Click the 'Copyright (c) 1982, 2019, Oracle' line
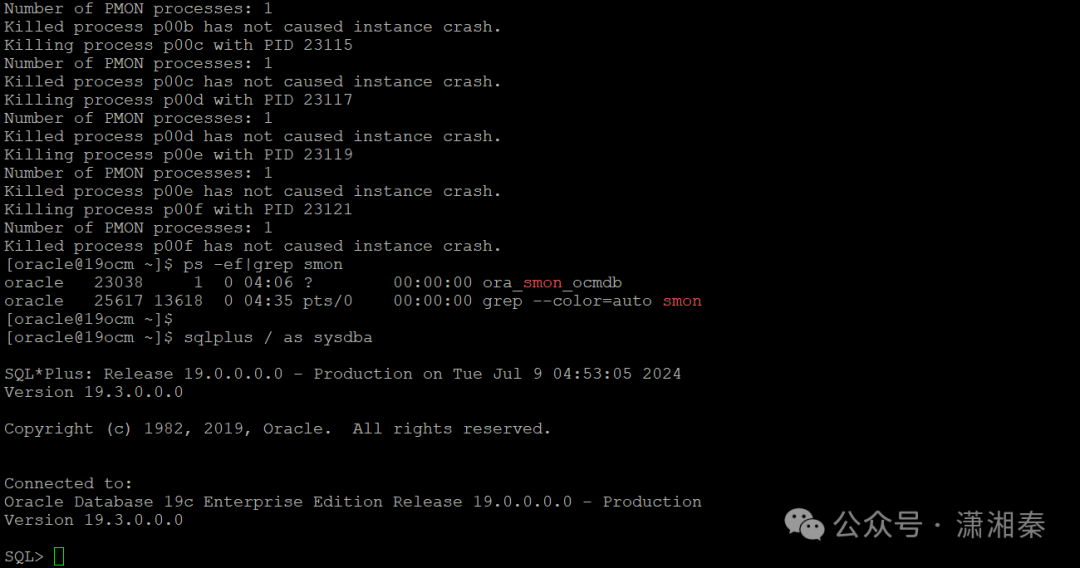Screen dimensions: 1080x568 278,429
